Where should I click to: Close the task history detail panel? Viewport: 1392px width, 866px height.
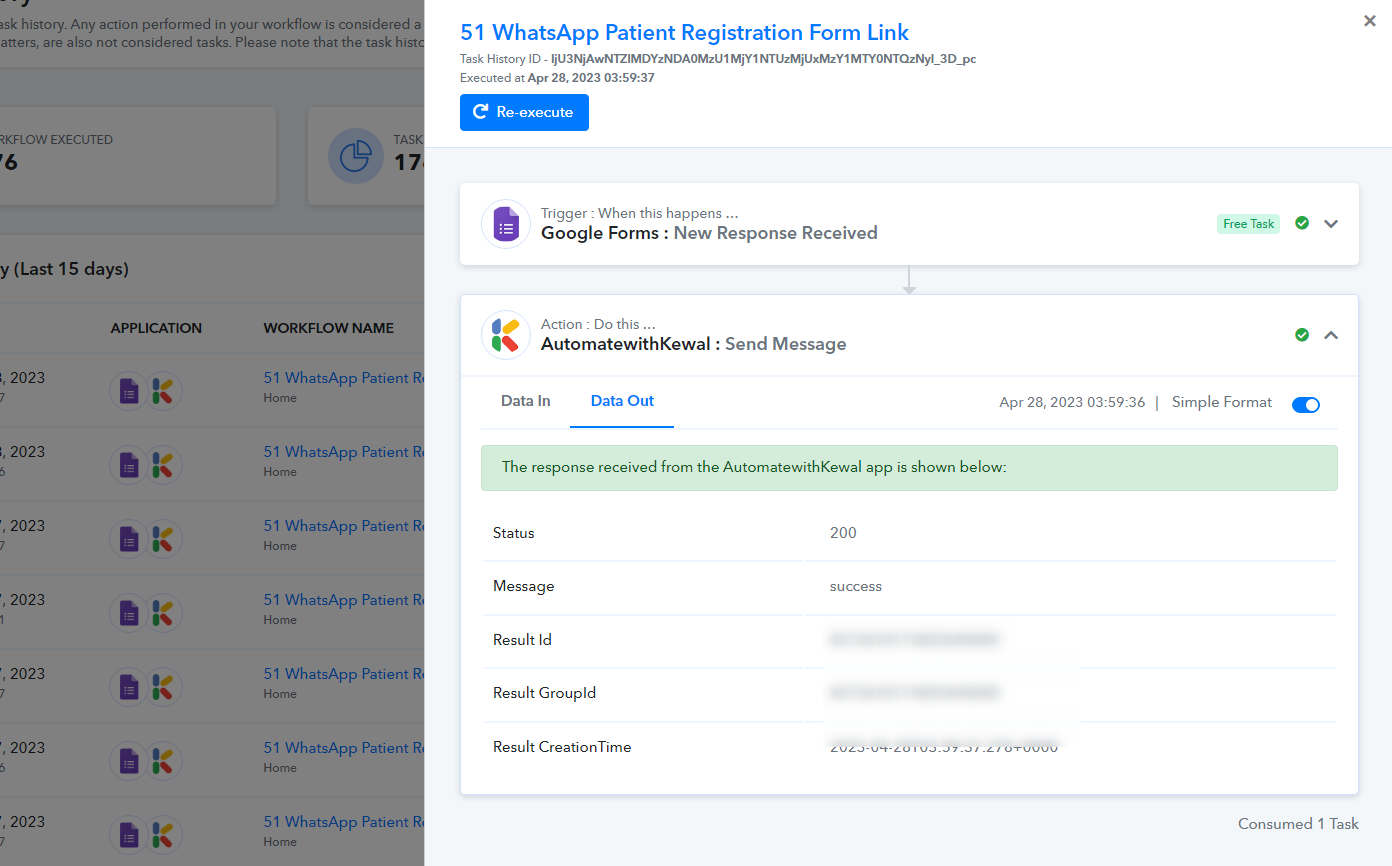[1370, 21]
